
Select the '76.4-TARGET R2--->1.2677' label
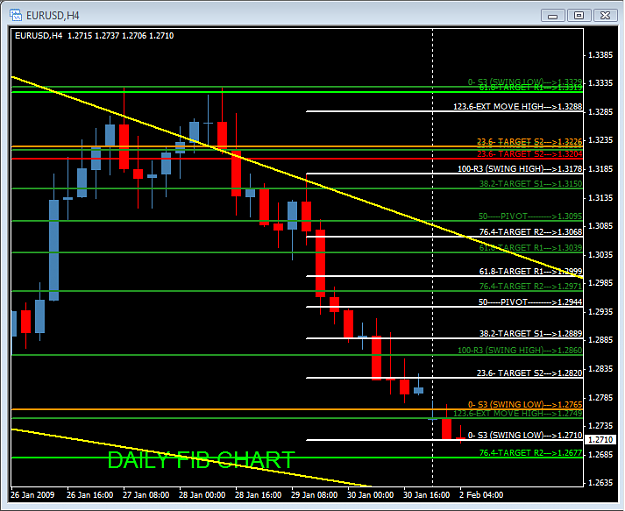click(531, 453)
